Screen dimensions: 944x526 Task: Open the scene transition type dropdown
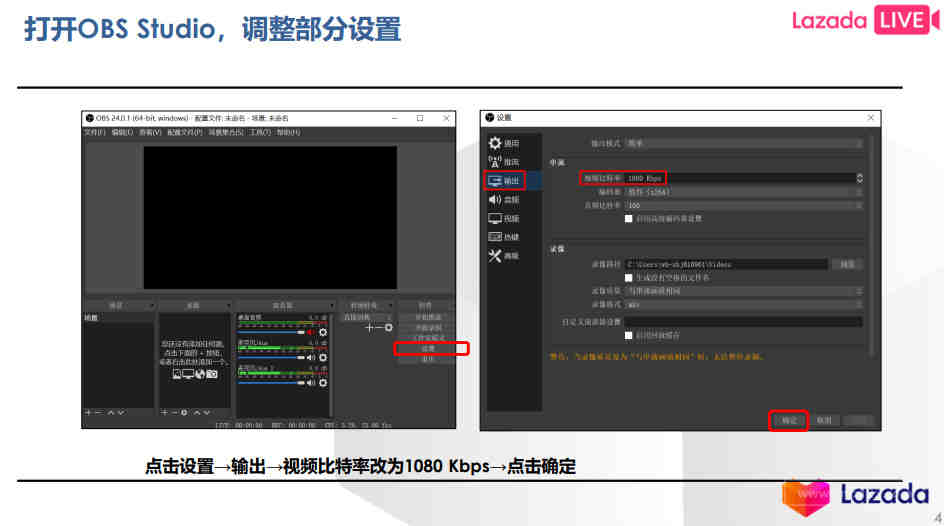tap(367, 317)
